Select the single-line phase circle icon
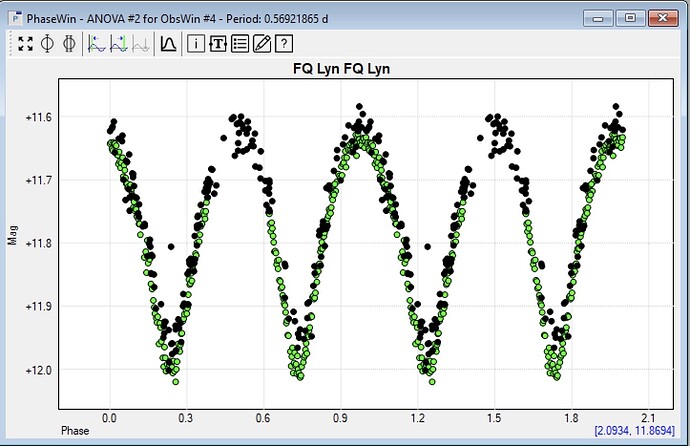The image size is (690, 446). tap(47, 43)
